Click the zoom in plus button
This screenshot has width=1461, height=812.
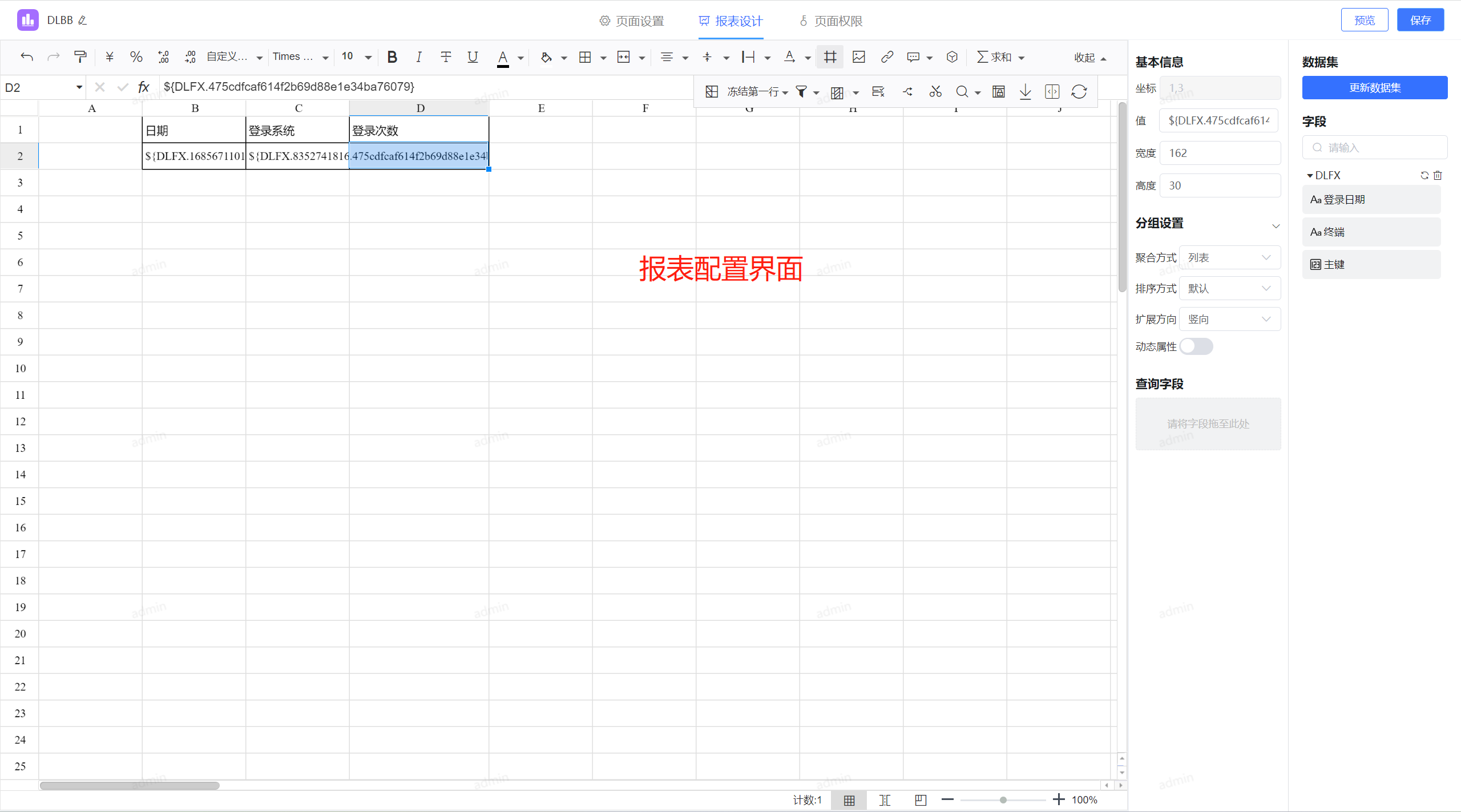point(1059,799)
